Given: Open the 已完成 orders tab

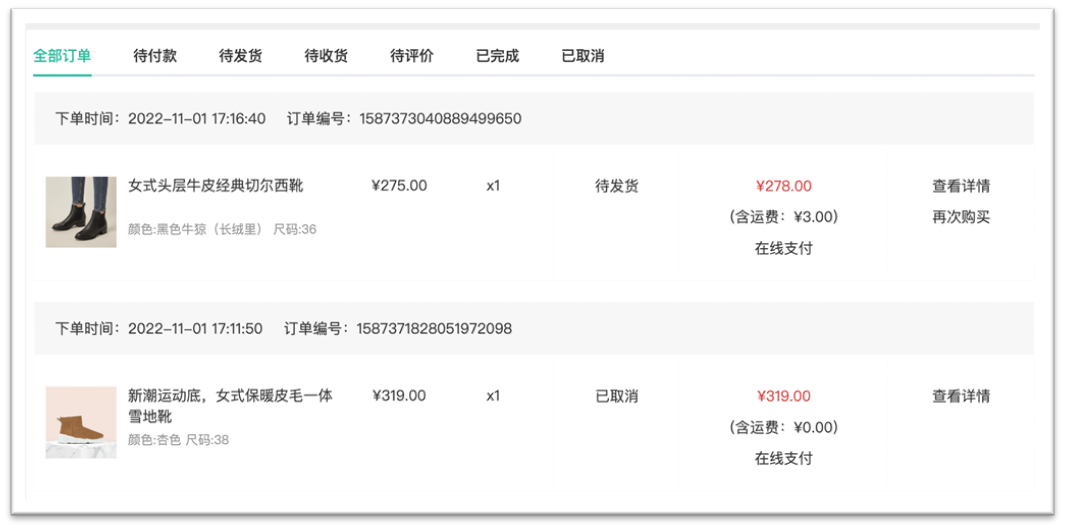Looking at the screenshot, I should tap(497, 56).
